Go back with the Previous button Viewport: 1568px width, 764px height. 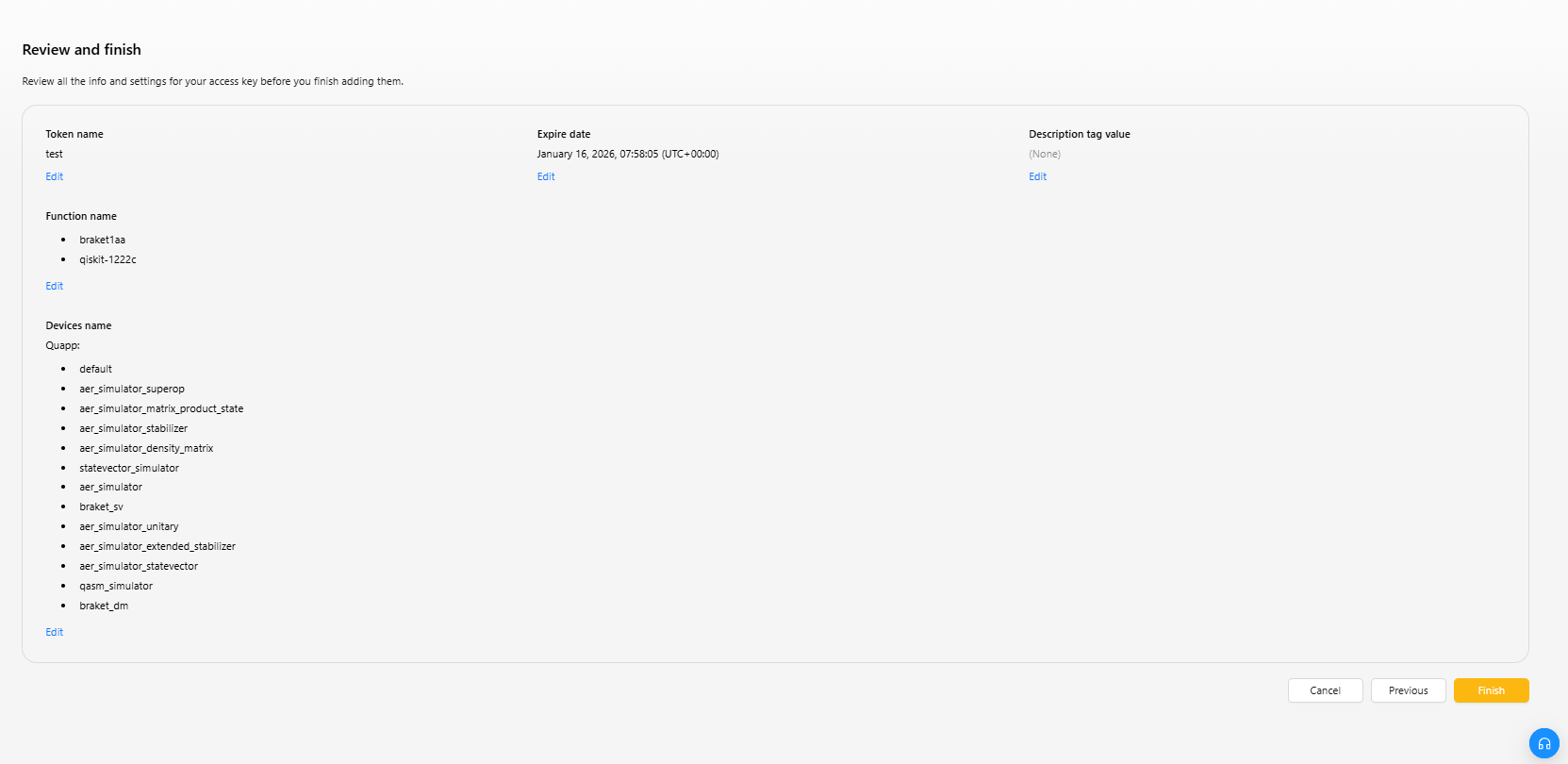(x=1408, y=690)
